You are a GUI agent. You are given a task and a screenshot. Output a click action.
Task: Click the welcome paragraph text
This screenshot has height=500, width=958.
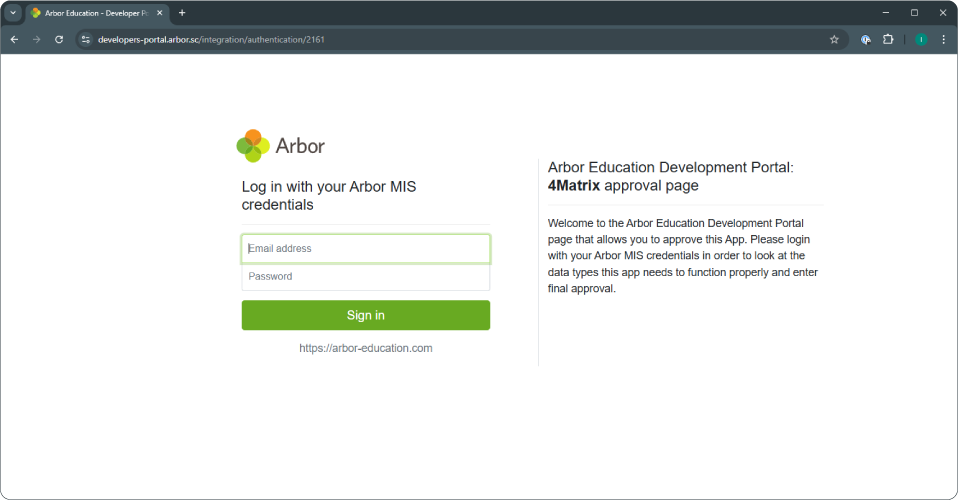point(682,256)
